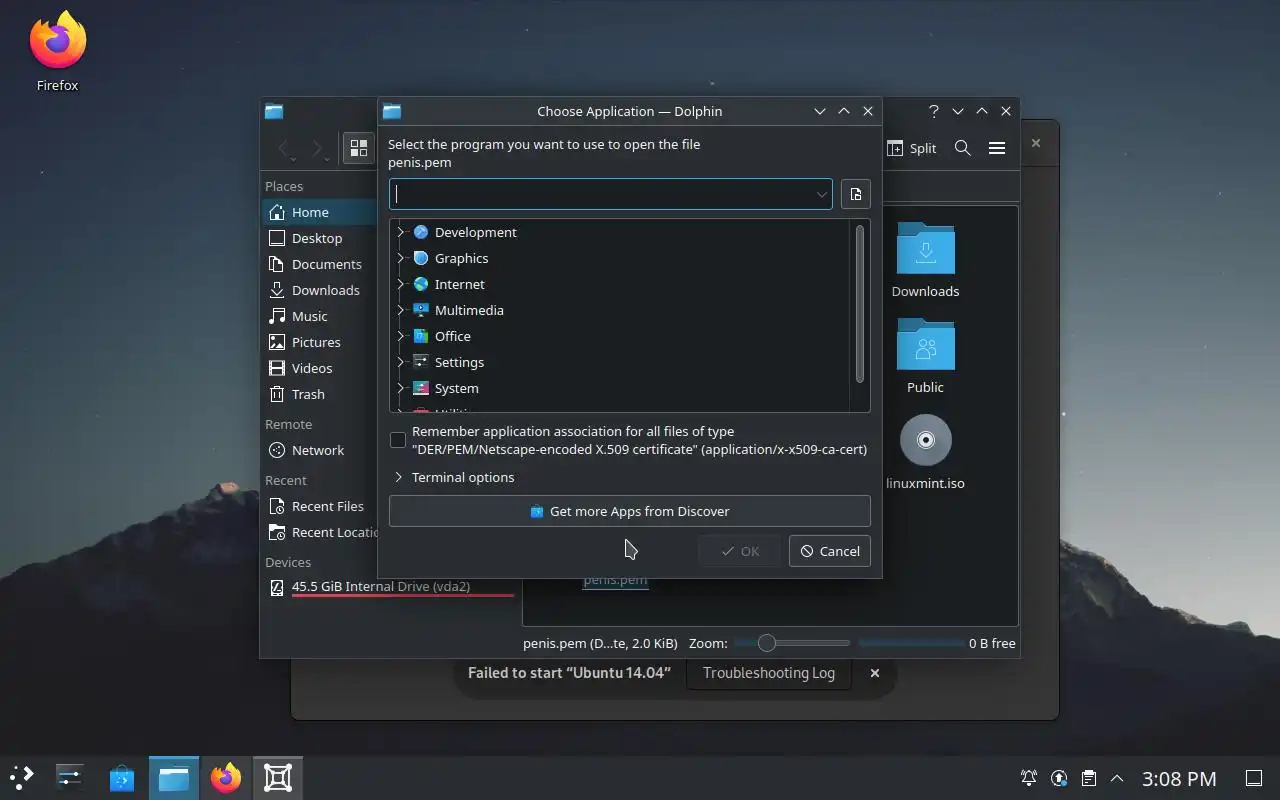Viewport: 1280px width, 800px height.
Task: Select the Internet globe icon
Action: pos(421,284)
